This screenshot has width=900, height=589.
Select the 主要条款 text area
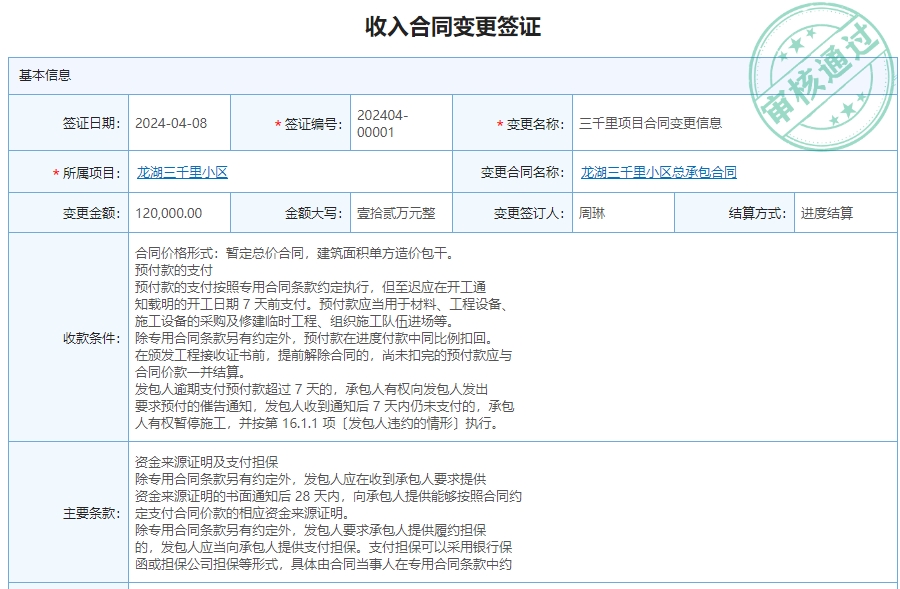click(x=450, y=512)
